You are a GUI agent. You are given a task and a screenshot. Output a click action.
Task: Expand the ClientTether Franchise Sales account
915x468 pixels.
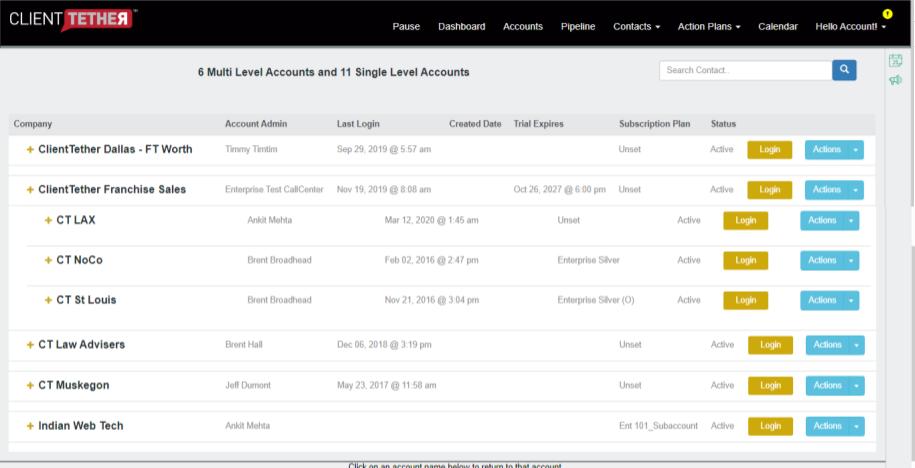coord(30,190)
